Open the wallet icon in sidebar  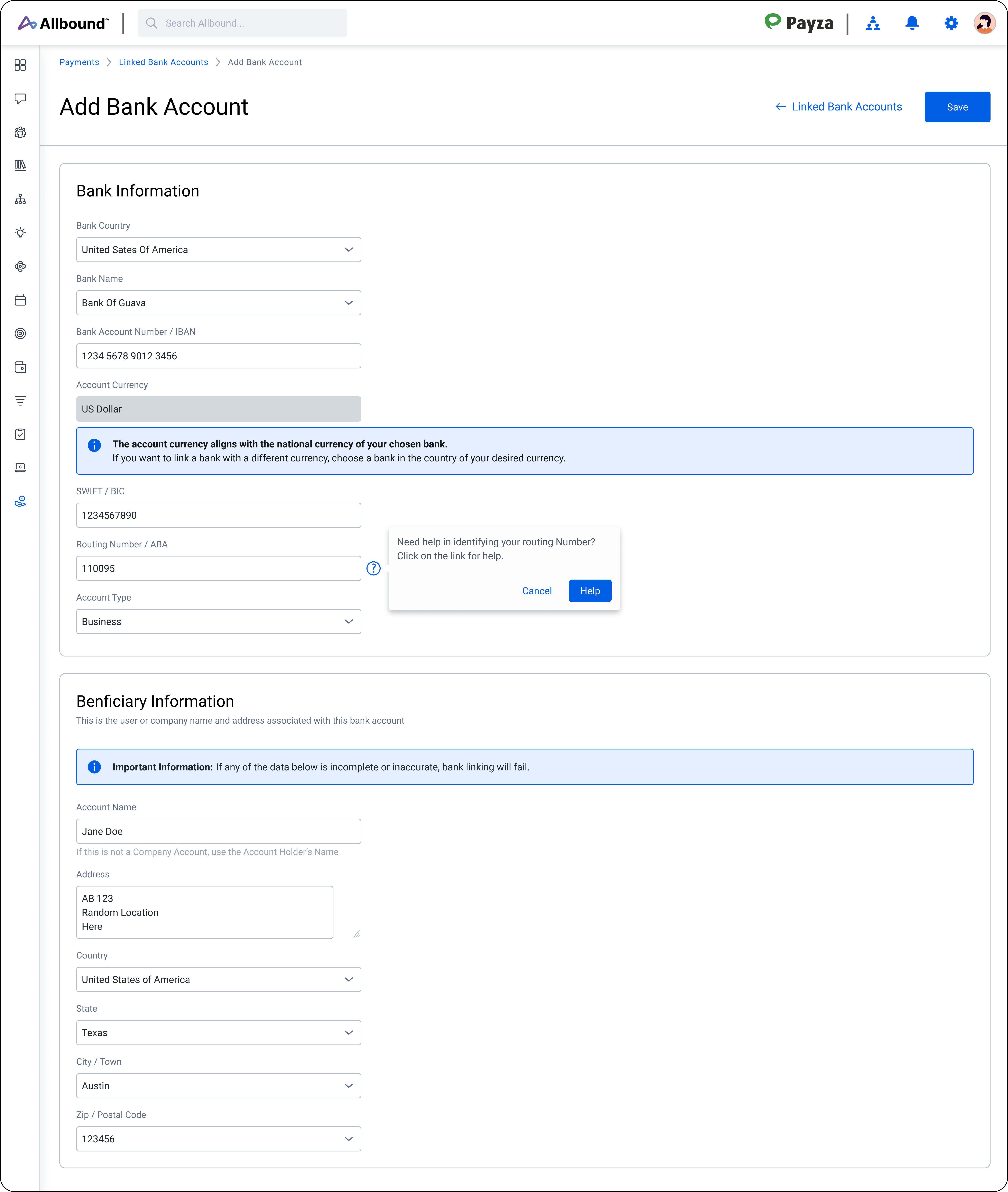point(20,367)
